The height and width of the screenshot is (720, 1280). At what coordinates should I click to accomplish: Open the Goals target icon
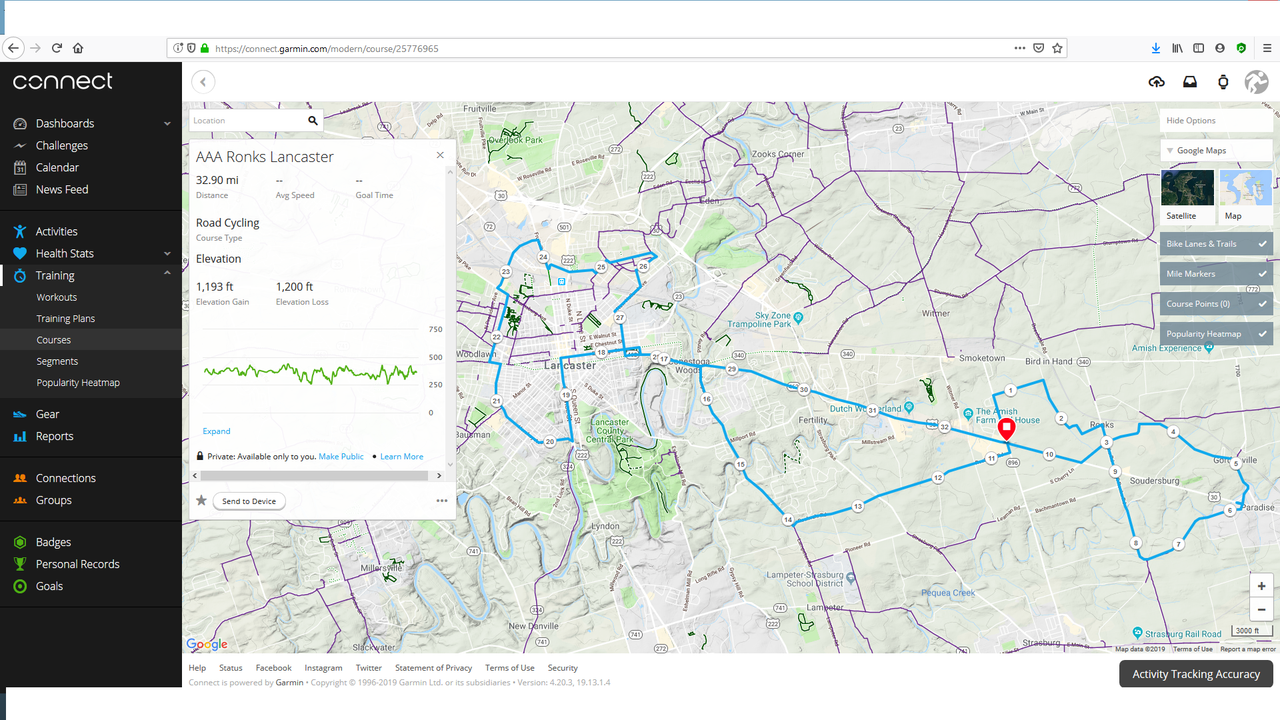tap(20, 586)
